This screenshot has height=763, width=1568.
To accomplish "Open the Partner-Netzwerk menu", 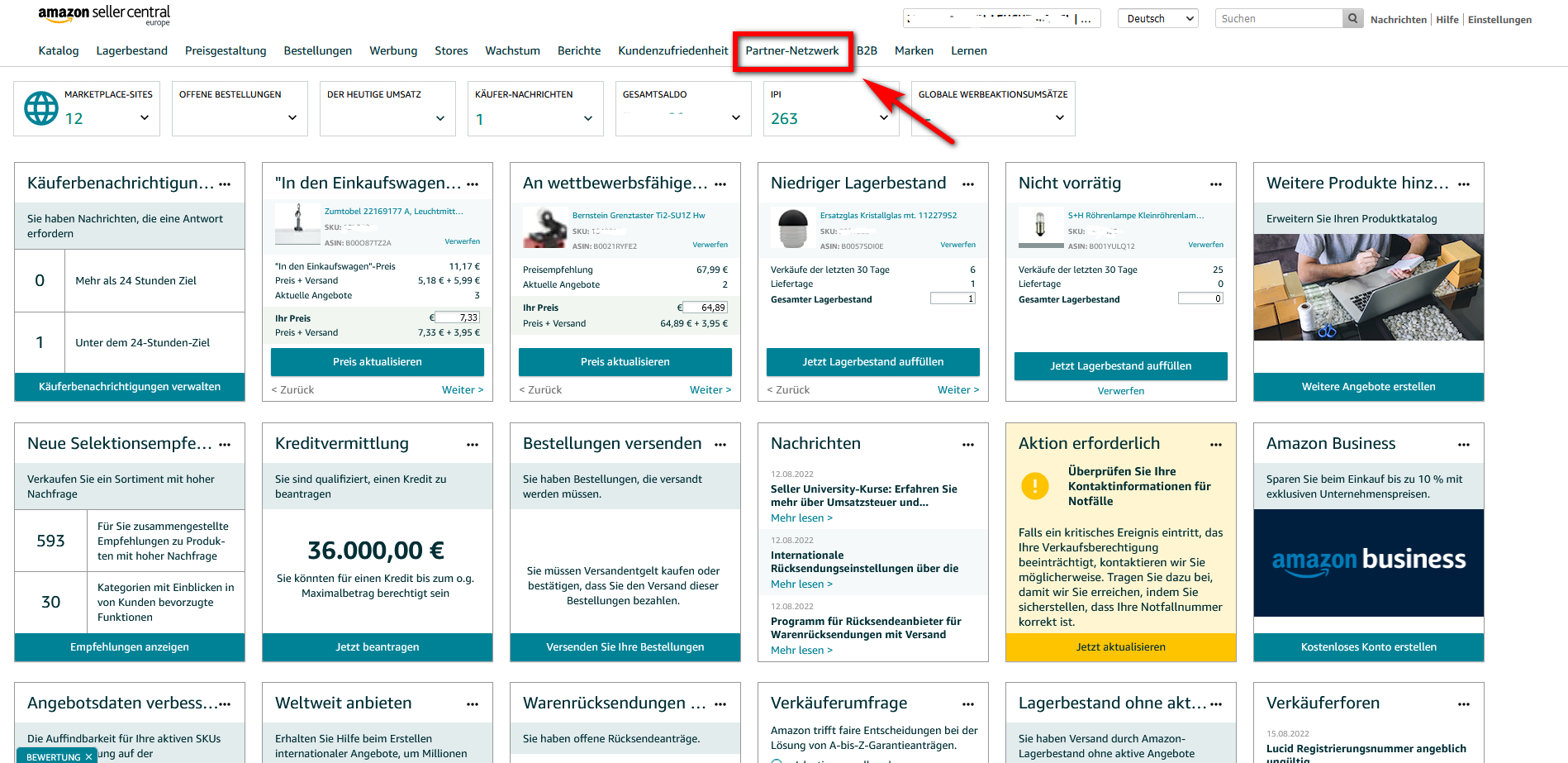I will pyautogui.click(x=791, y=50).
